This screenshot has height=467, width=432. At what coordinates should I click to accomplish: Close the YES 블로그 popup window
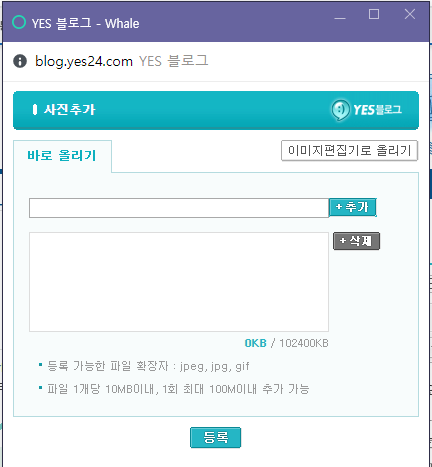coord(410,14)
